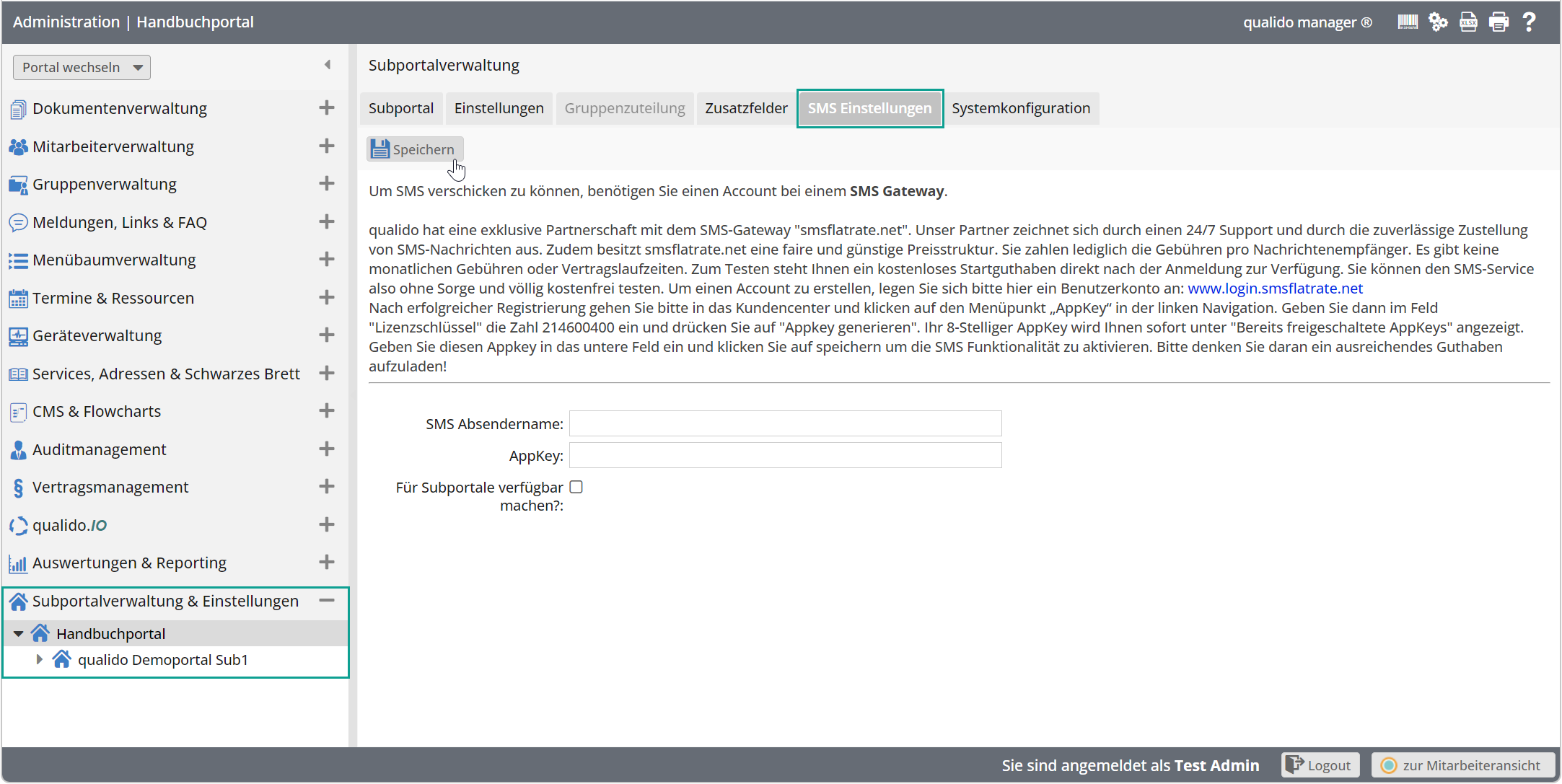Expand Menübaumverwaltung with plus
Viewport: 1562px width, 784px height.
[327, 259]
